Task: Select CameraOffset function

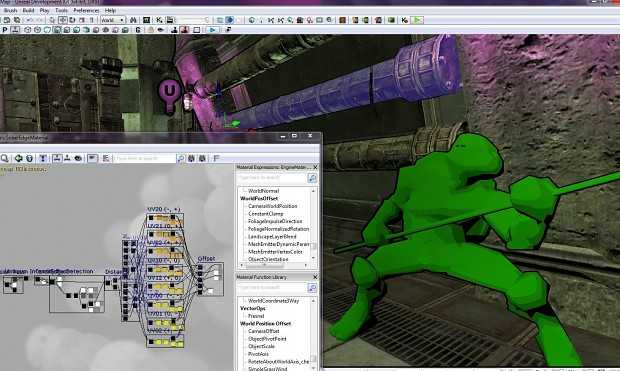Action: 264,331
